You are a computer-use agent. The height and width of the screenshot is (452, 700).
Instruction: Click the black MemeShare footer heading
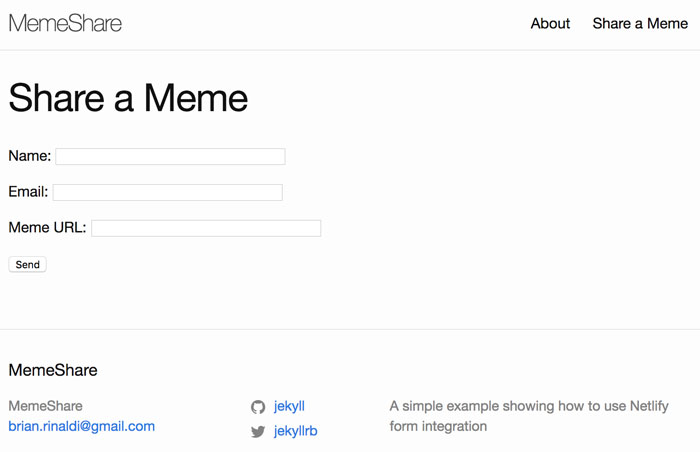pos(53,370)
